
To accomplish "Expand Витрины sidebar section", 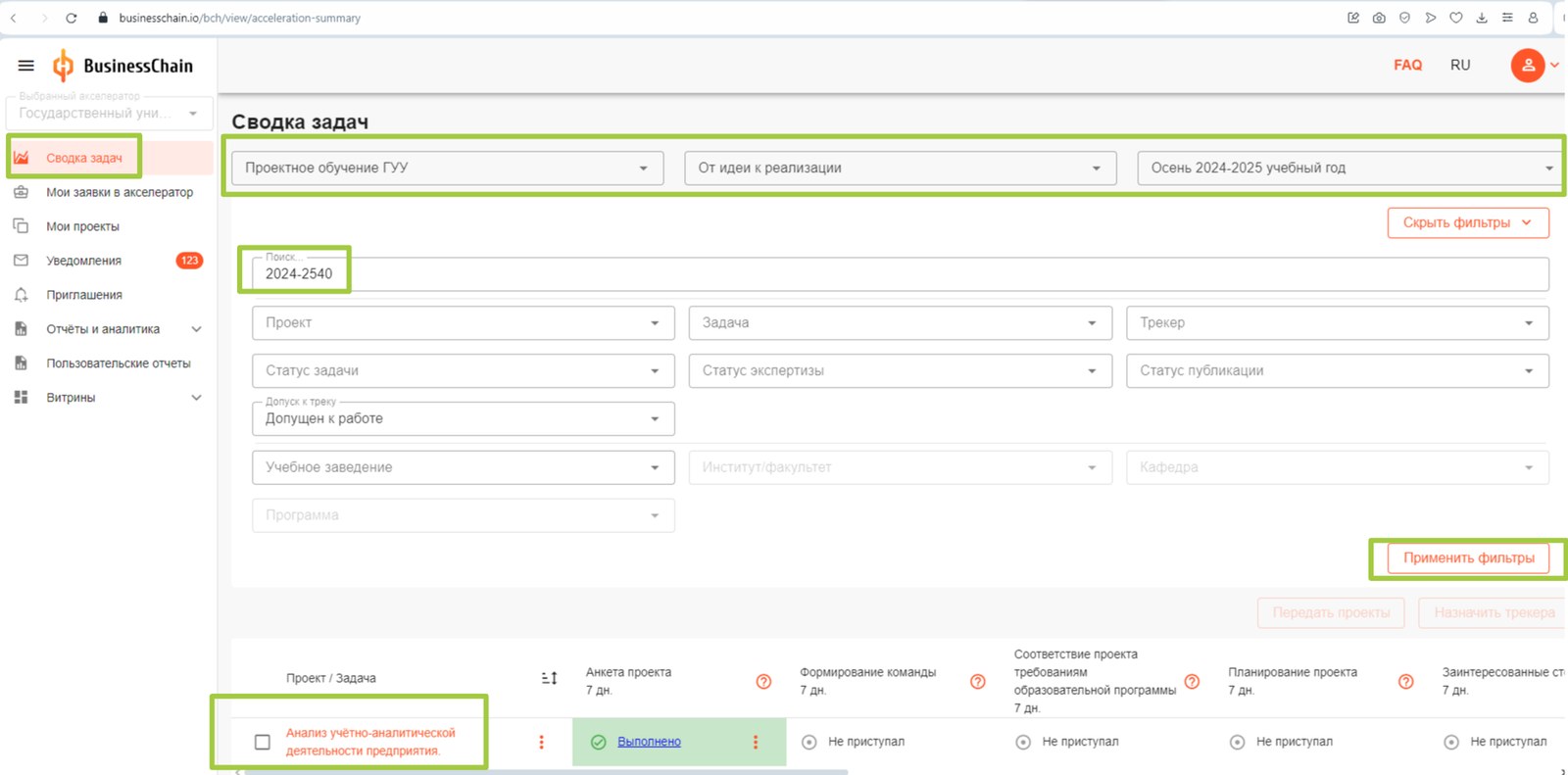I will coord(108,398).
